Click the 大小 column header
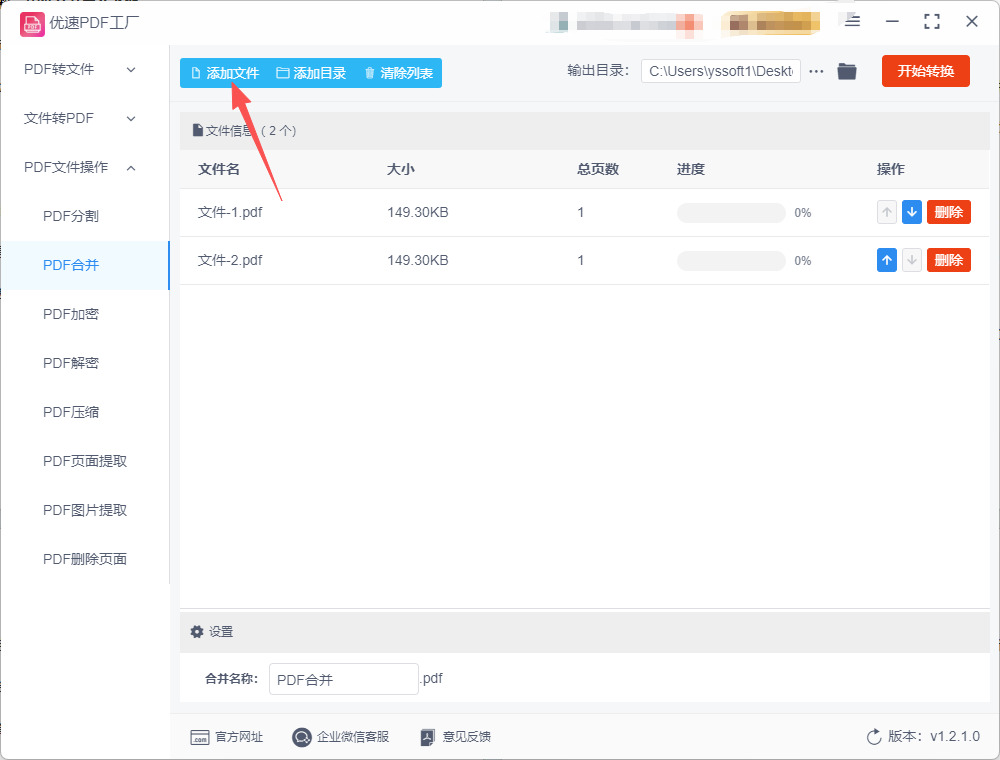Screen dimensions: 1000x760 click(x=401, y=169)
